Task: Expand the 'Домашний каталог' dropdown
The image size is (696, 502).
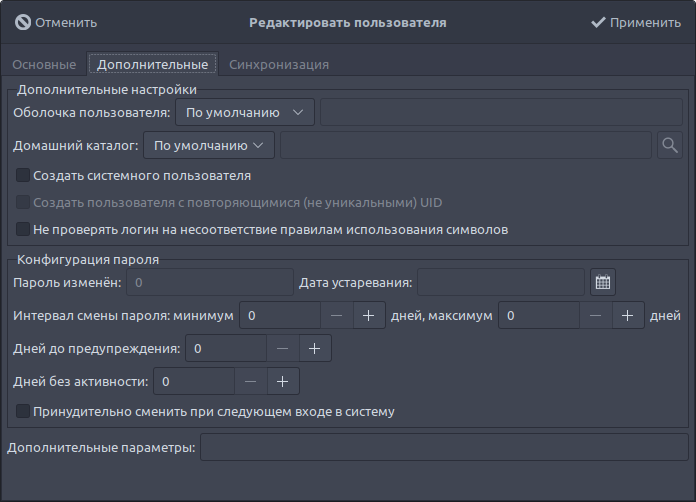Action: (209, 145)
